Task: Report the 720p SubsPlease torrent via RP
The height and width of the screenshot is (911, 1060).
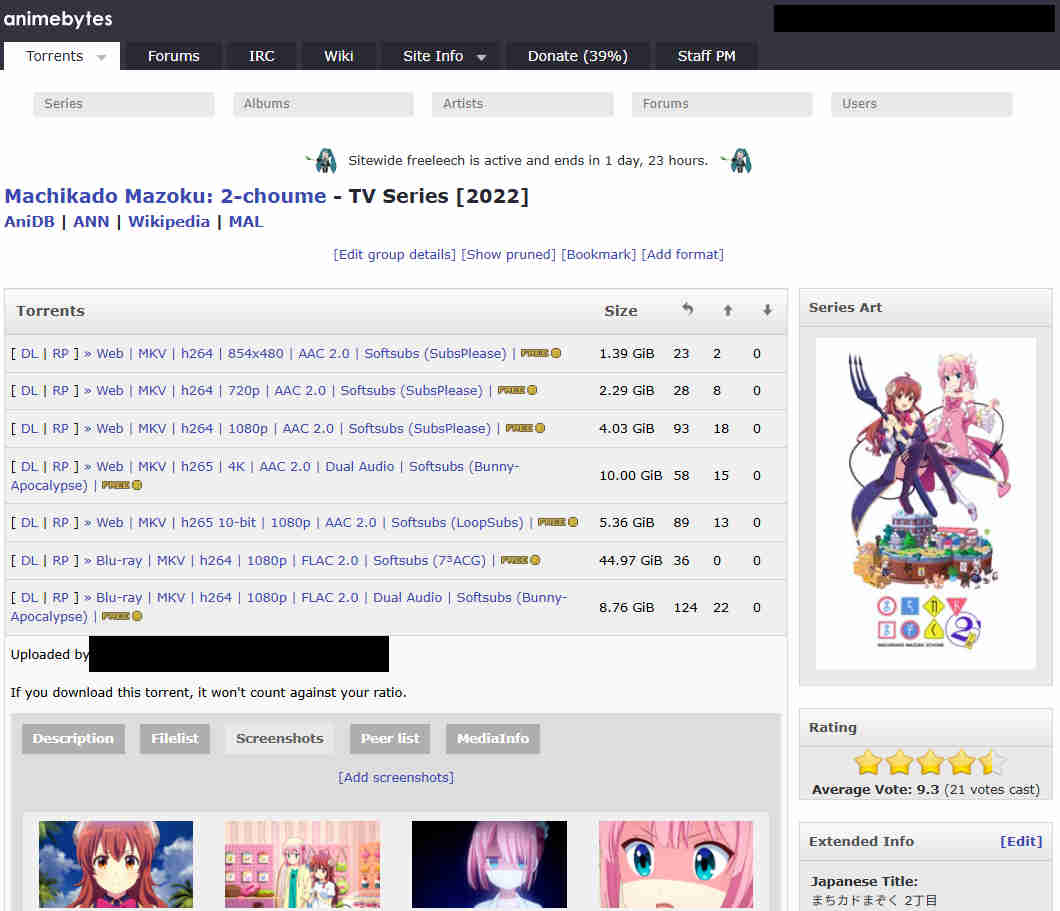Action: click(60, 391)
